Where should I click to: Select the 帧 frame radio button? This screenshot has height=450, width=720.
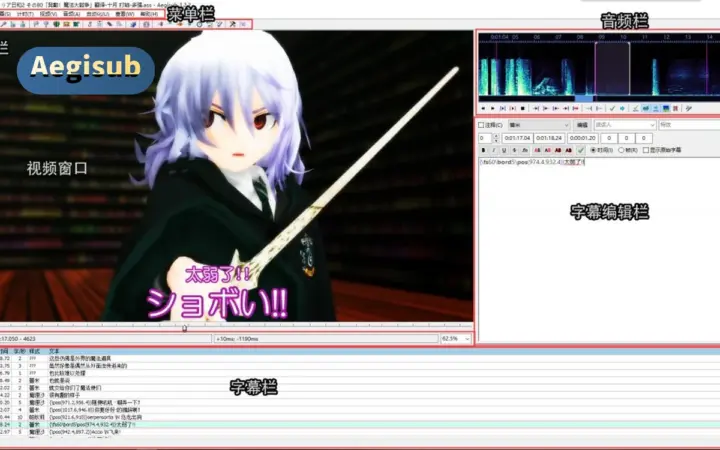coord(621,150)
